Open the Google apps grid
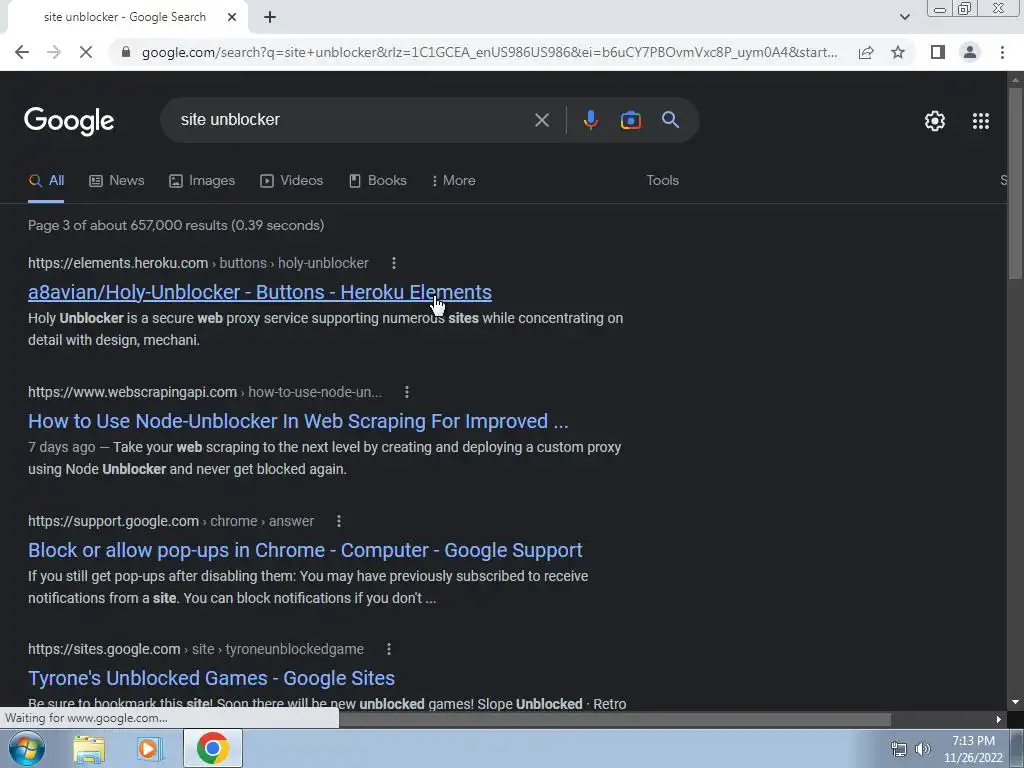The width and height of the screenshot is (1024, 768). (x=981, y=121)
